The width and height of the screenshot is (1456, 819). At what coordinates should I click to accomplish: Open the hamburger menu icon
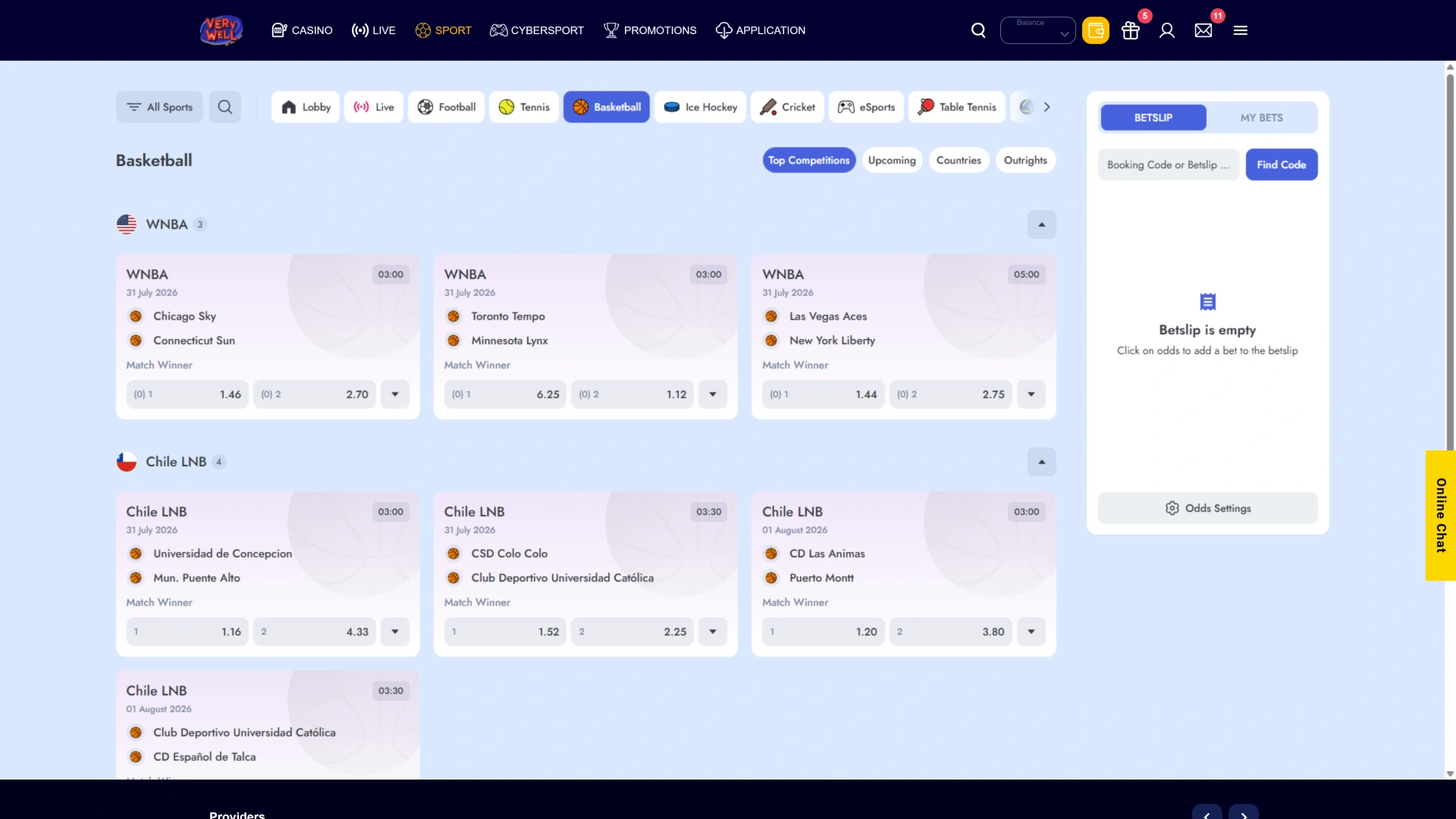1241,30
